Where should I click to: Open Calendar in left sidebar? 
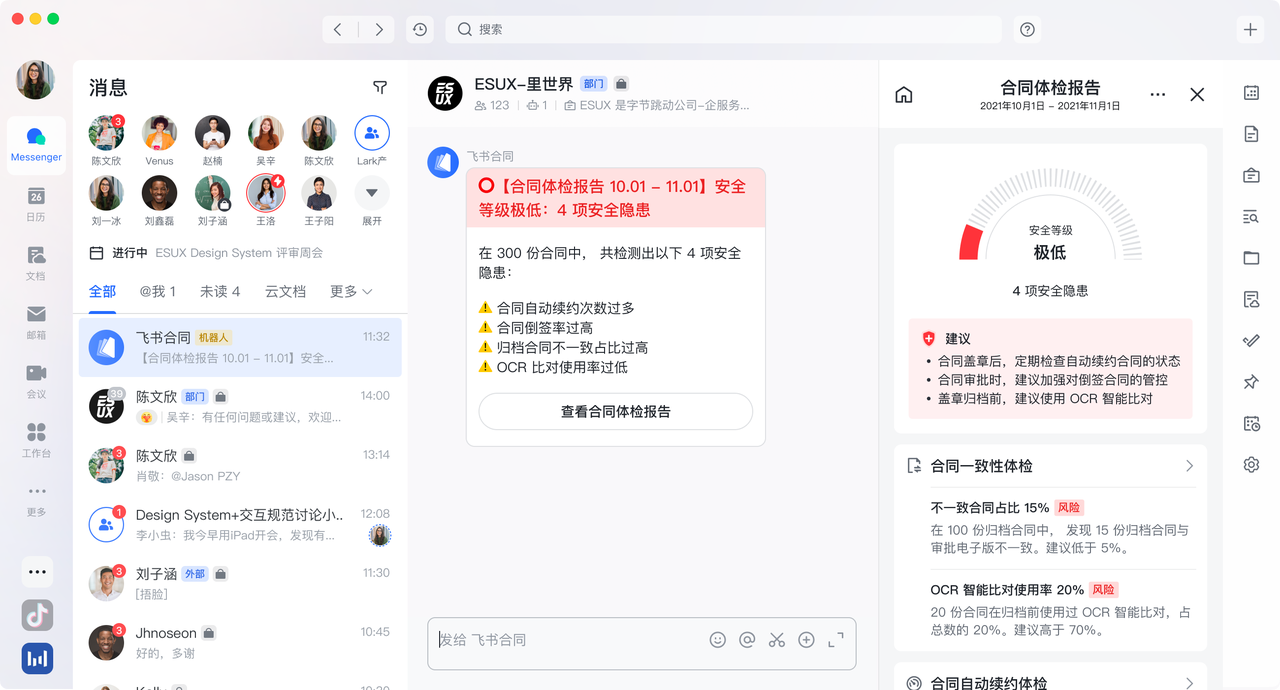(36, 205)
